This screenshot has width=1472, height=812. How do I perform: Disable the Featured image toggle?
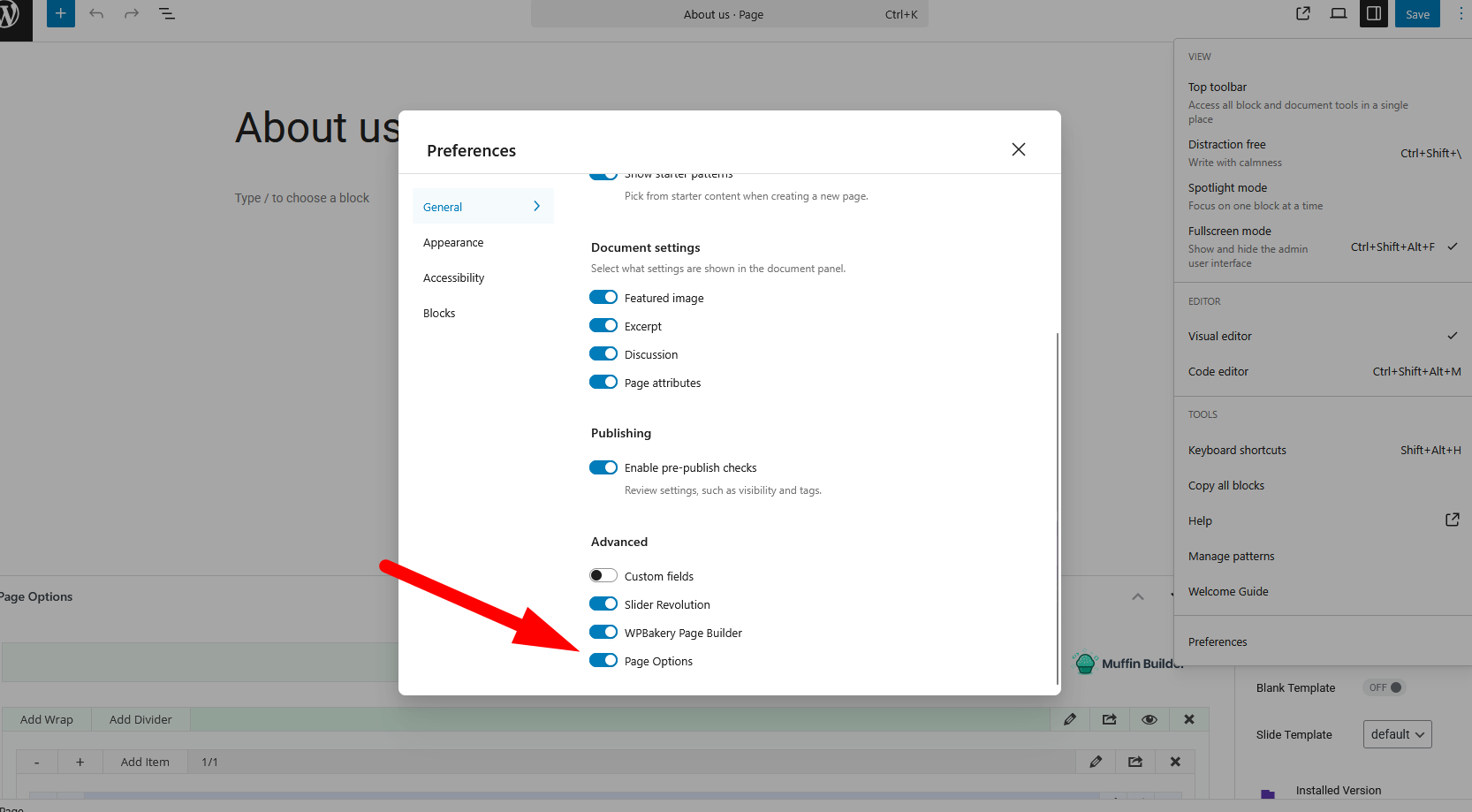pyautogui.click(x=603, y=298)
